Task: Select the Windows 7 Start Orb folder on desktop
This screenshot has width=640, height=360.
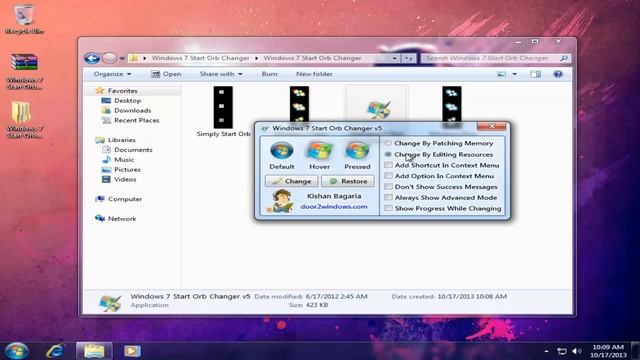Action: coord(23,120)
